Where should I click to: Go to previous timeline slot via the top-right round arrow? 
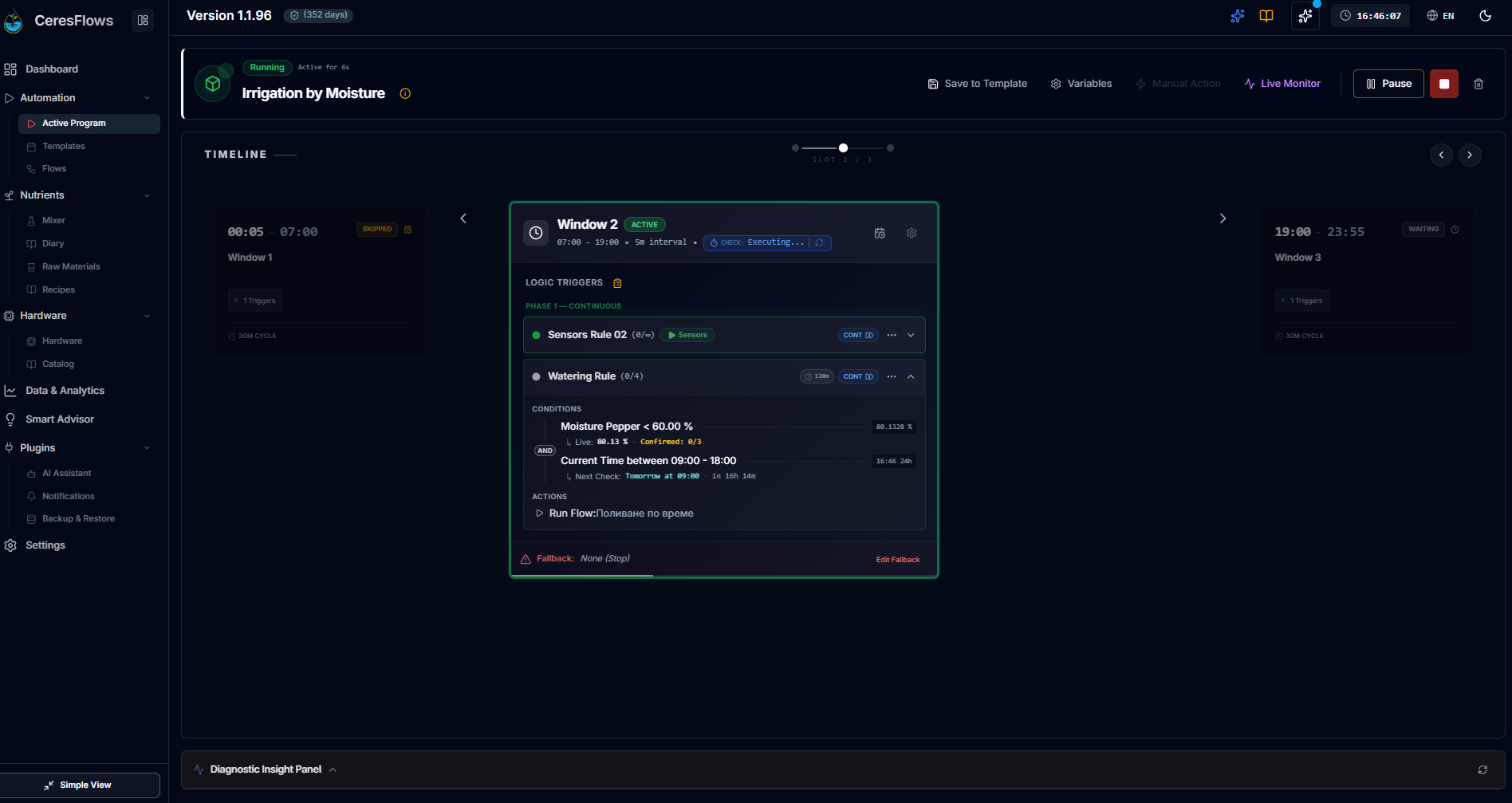(1441, 155)
